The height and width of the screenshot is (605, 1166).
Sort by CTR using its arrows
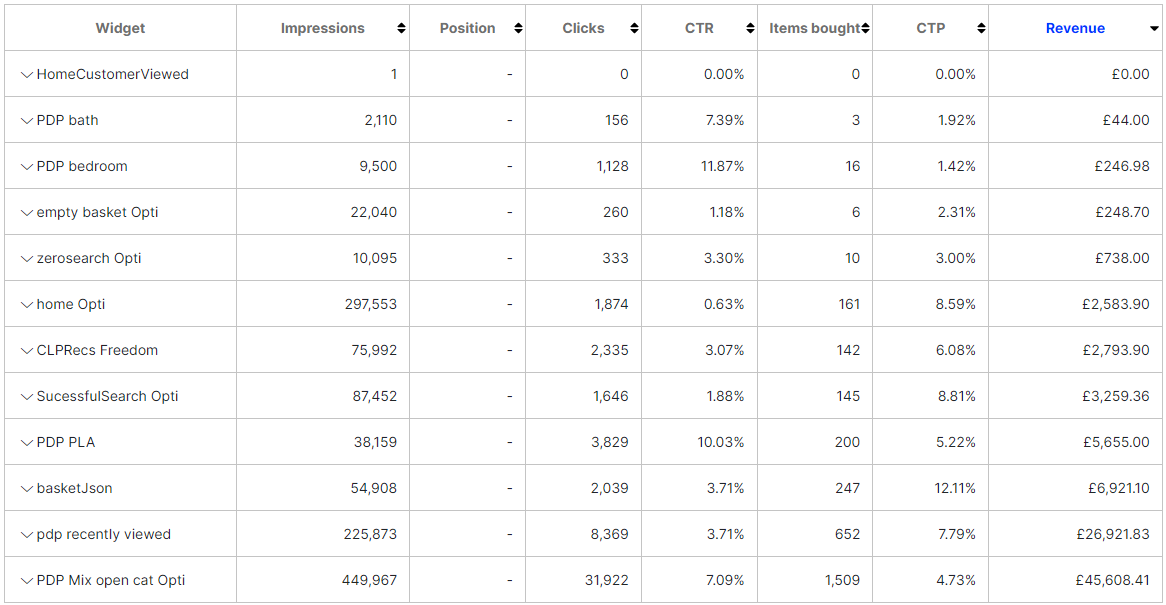(x=750, y=29)
